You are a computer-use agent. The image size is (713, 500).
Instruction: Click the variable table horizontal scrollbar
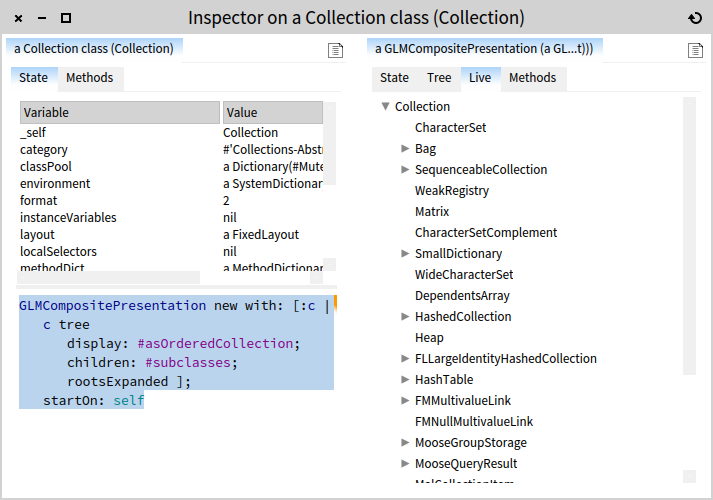click(x=108, y=277)
